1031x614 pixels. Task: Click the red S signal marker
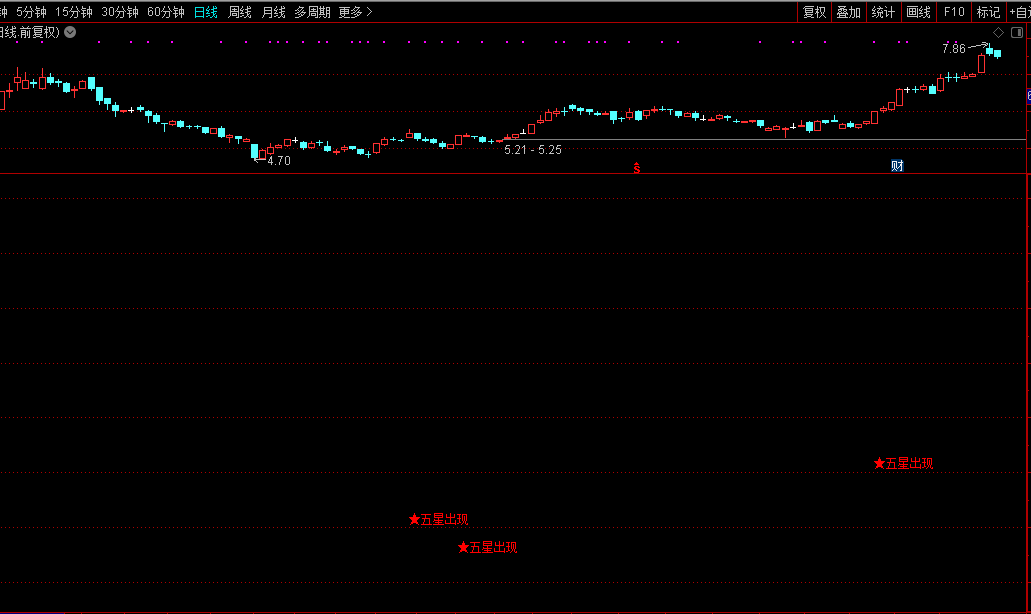(636, 167)
